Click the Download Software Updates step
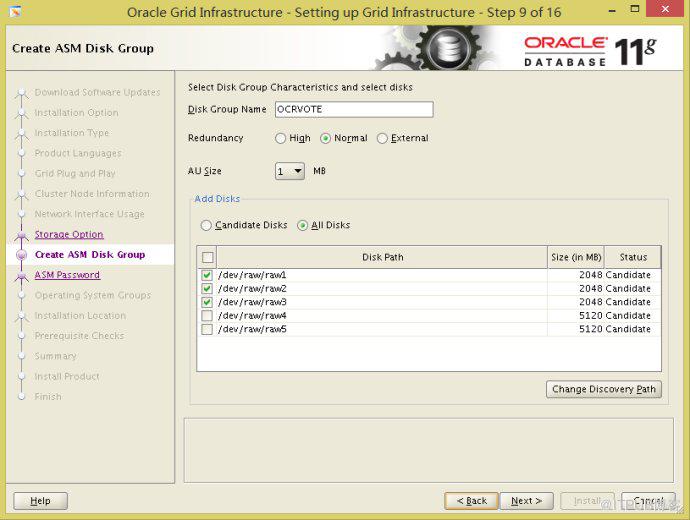Screen dimensions: 690x520 coord(97,92)
